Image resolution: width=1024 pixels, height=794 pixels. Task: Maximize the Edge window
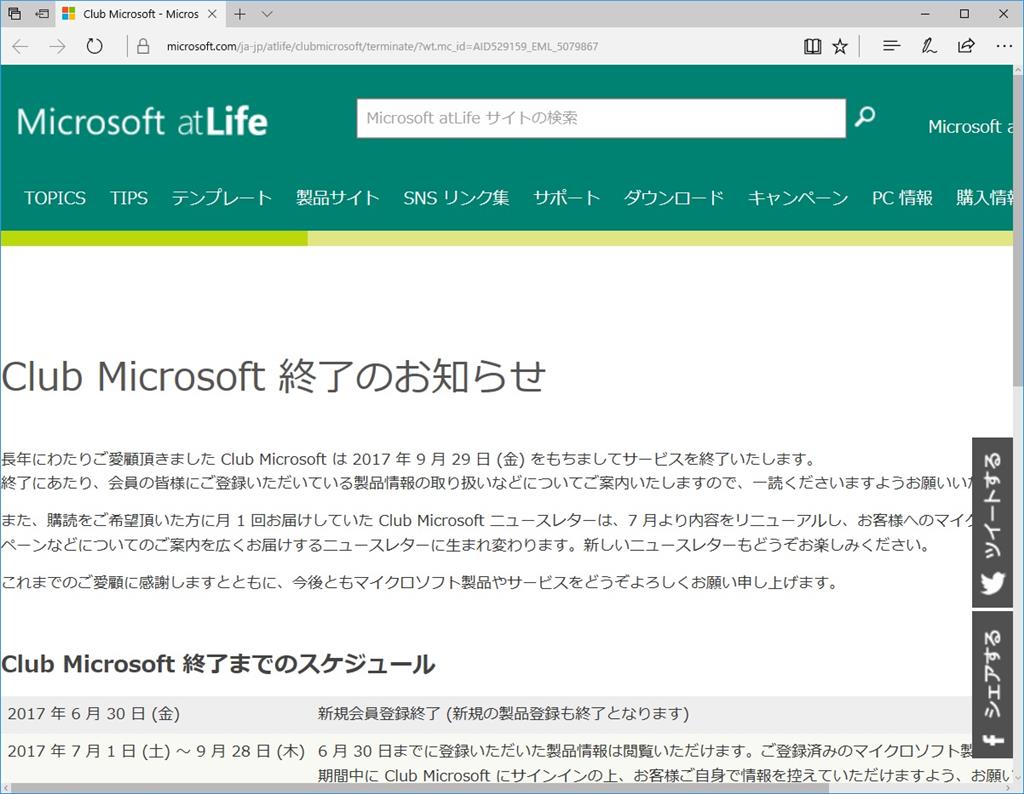click(965, 14)
